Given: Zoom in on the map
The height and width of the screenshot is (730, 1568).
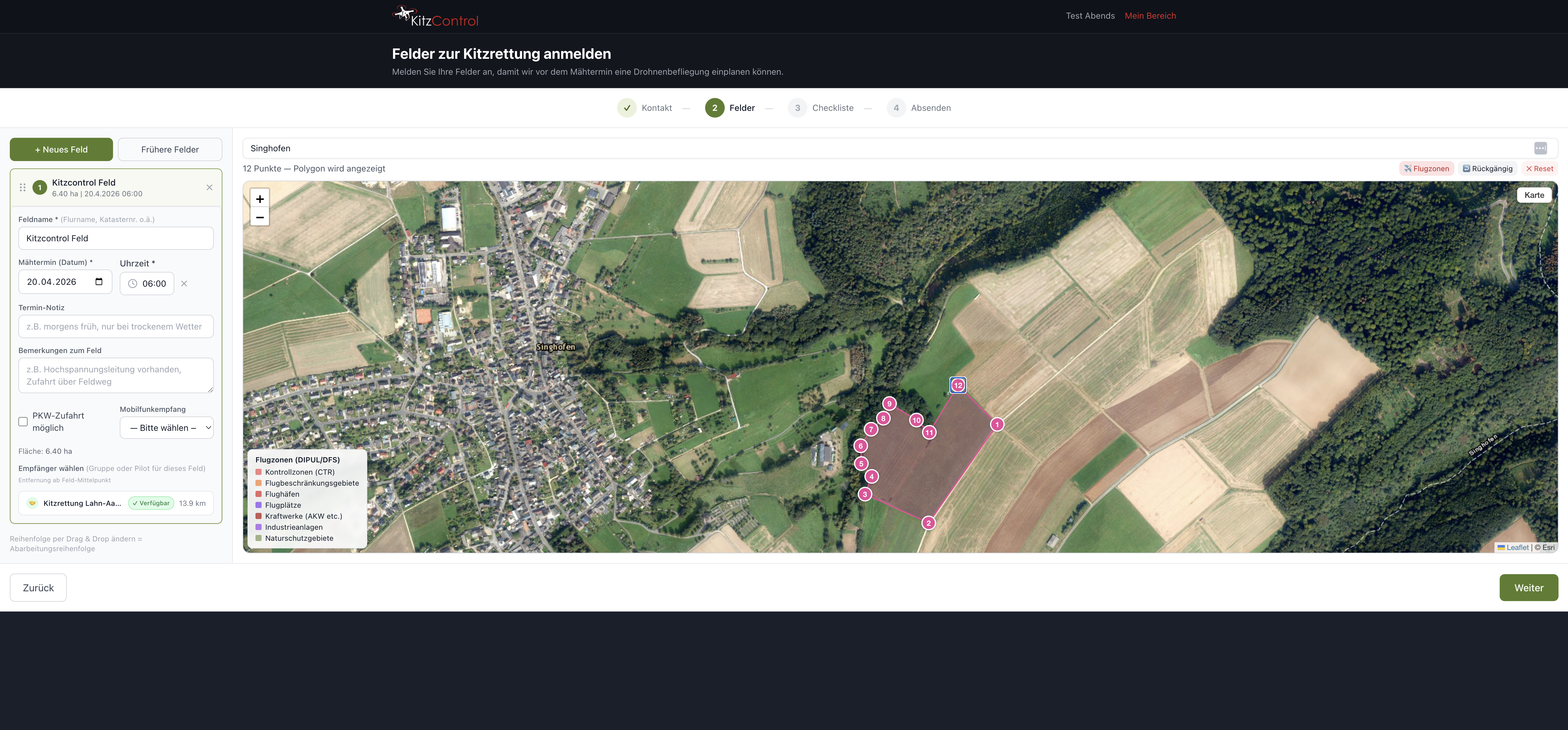Looking at the screenshot, I should click(260, 199).
